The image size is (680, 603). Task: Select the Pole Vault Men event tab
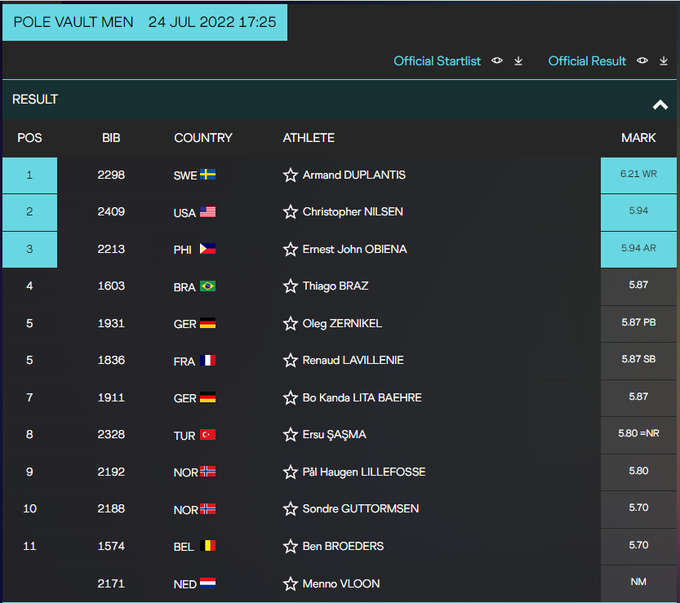point(144,22)
